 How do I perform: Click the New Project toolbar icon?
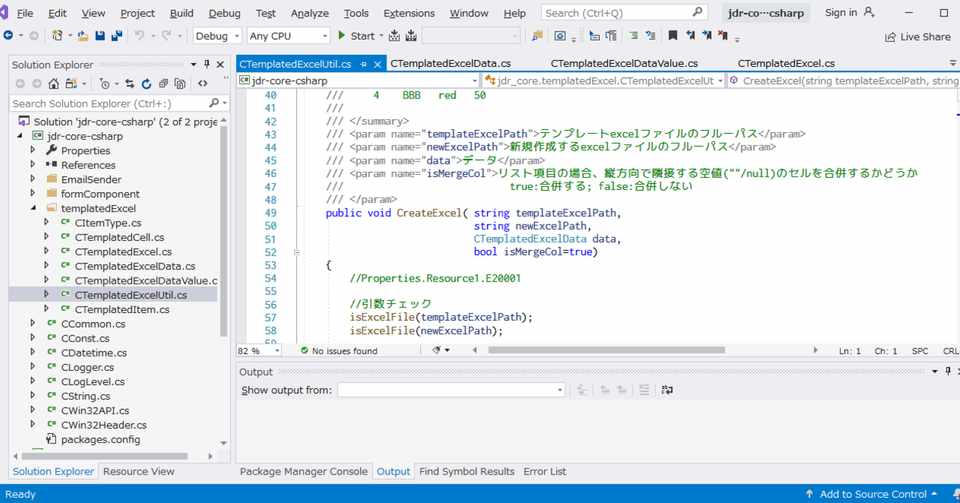pos(58,36)
